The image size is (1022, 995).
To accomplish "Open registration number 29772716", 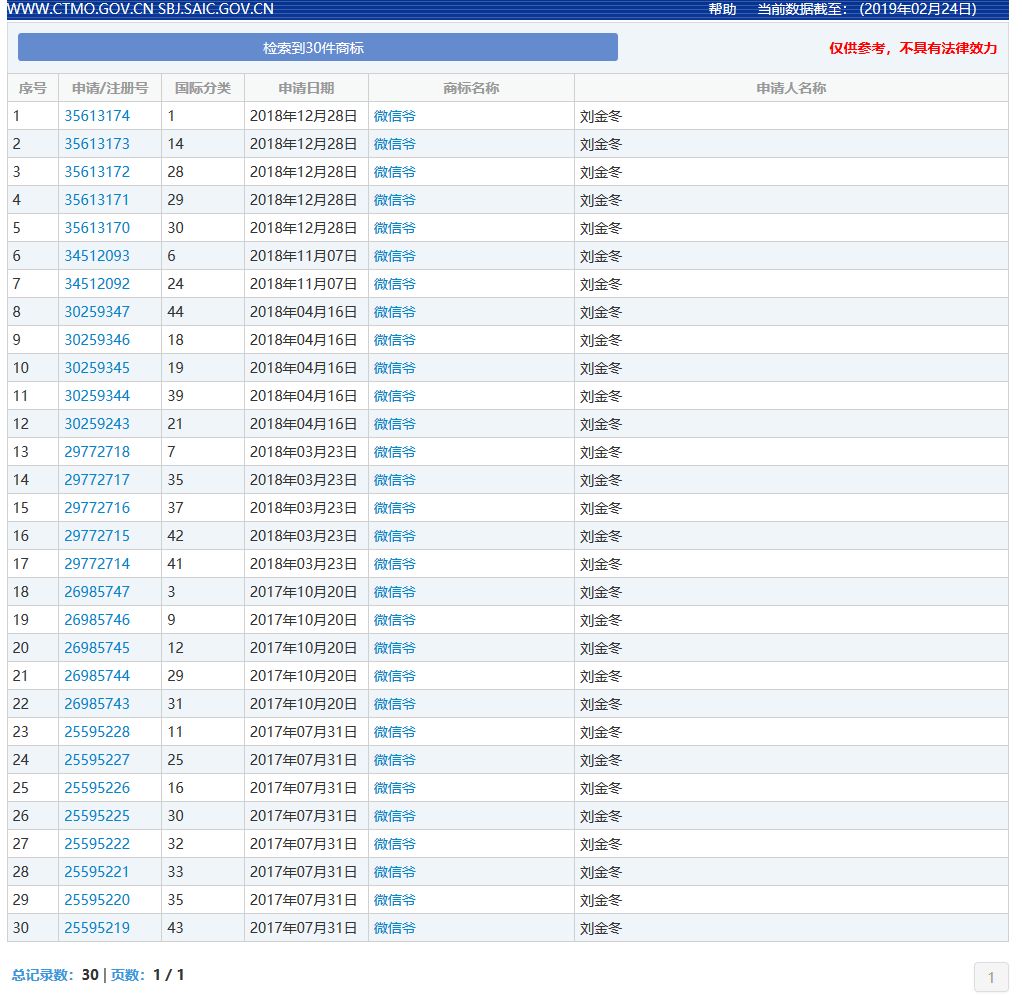I will click(97, 508).
